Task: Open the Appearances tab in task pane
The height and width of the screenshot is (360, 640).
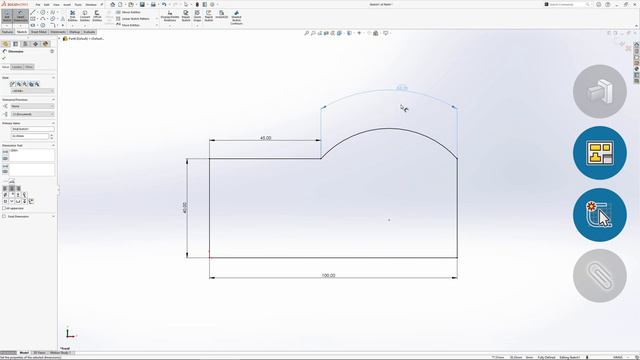Action: (636, 69)
